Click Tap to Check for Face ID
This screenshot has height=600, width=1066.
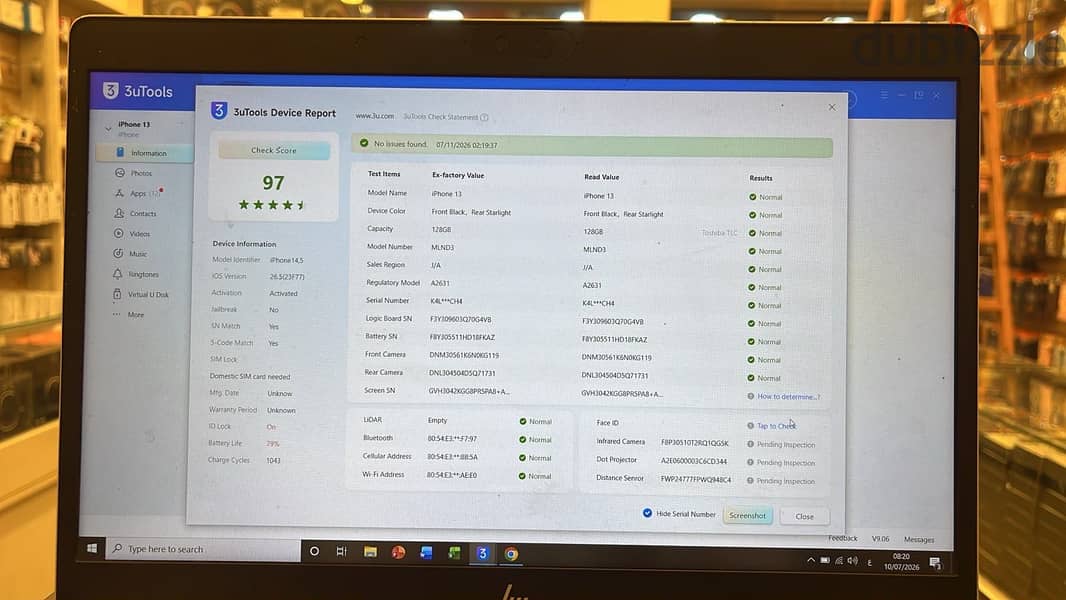click(x=776, y=426)
